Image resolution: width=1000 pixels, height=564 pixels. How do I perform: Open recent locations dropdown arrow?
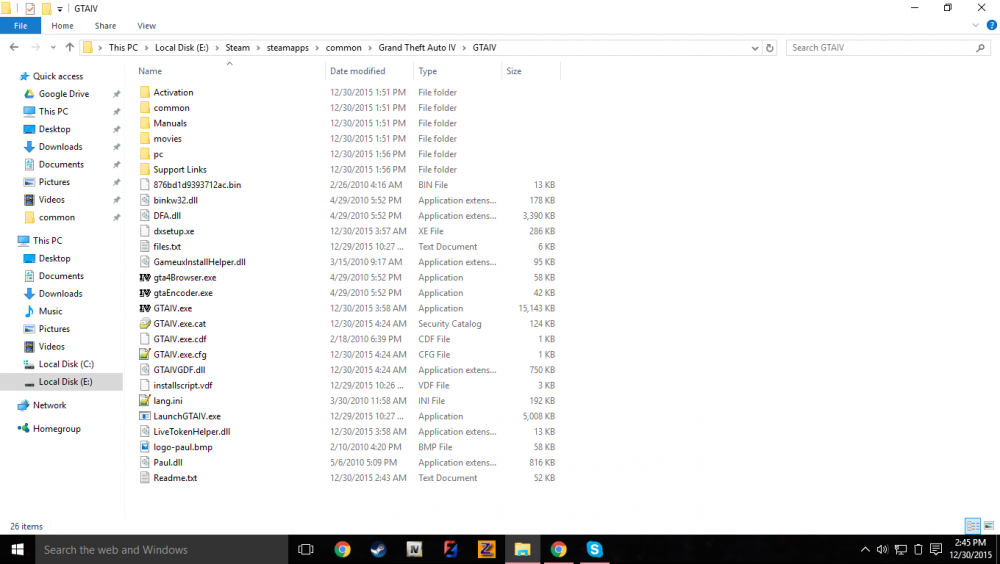tap(53, 47)
